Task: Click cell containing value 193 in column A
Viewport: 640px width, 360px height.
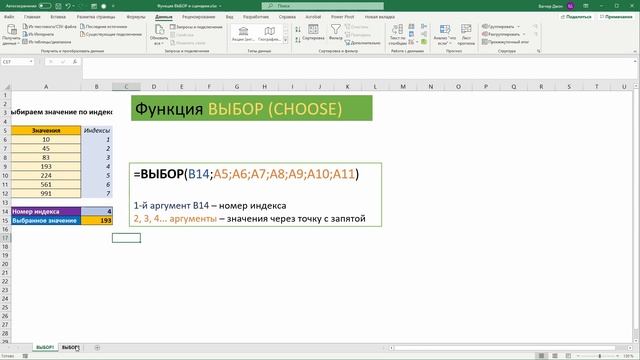Action: point(46,167)
